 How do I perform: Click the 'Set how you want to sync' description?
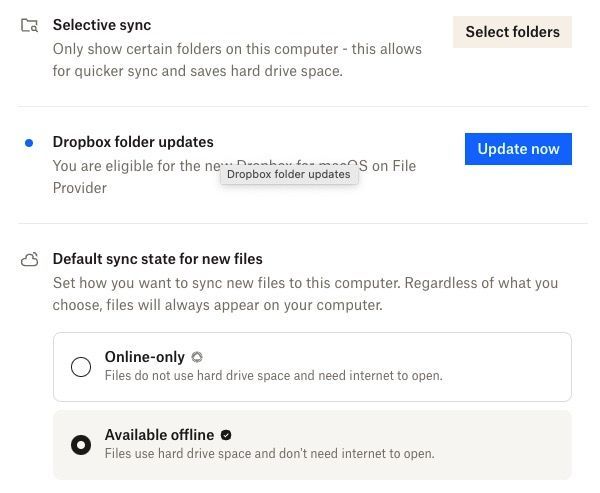pyautogui.click(x=305, y=294)
